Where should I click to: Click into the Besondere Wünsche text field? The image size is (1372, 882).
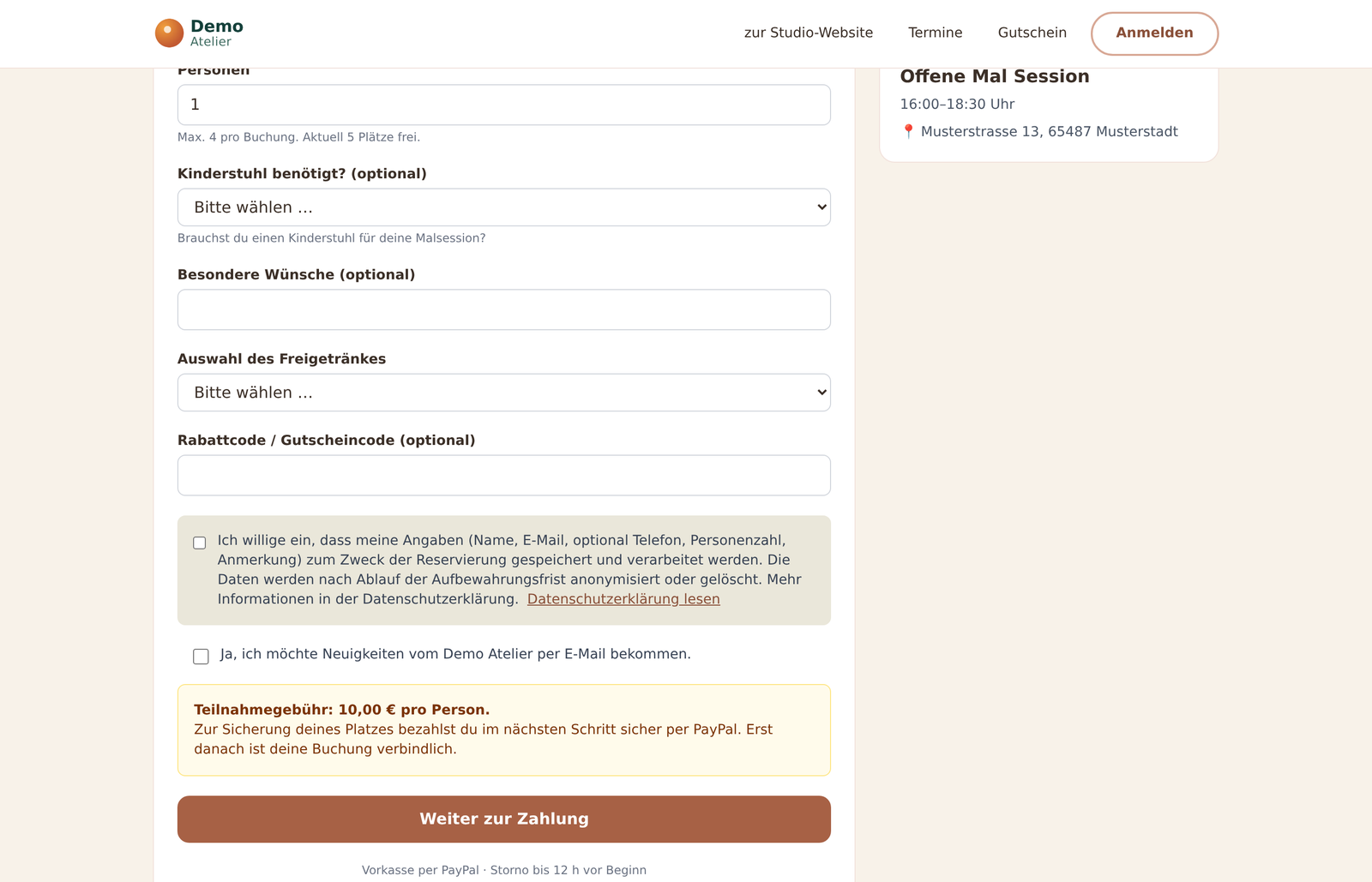point(504,309)
